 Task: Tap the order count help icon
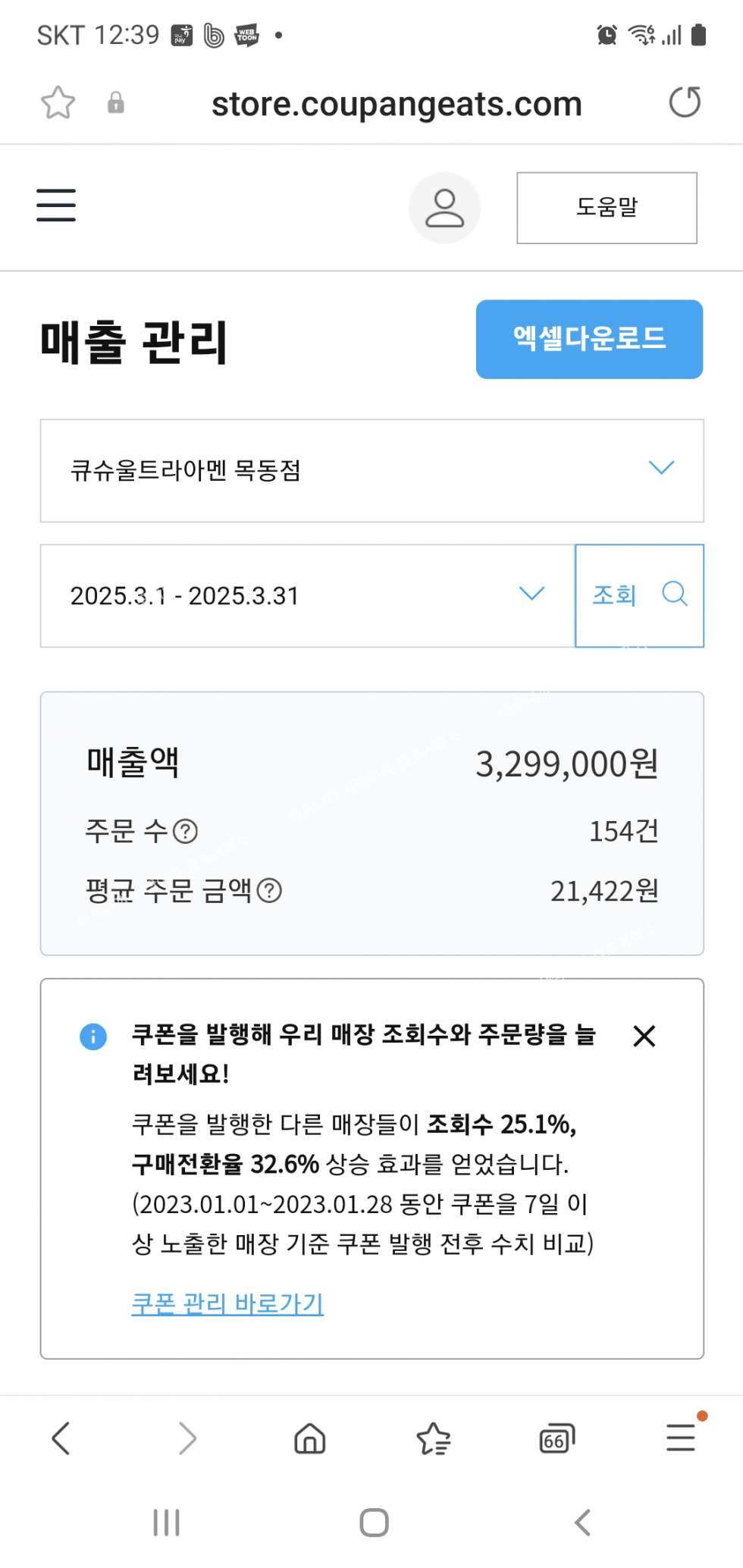(x=186, y=832)
